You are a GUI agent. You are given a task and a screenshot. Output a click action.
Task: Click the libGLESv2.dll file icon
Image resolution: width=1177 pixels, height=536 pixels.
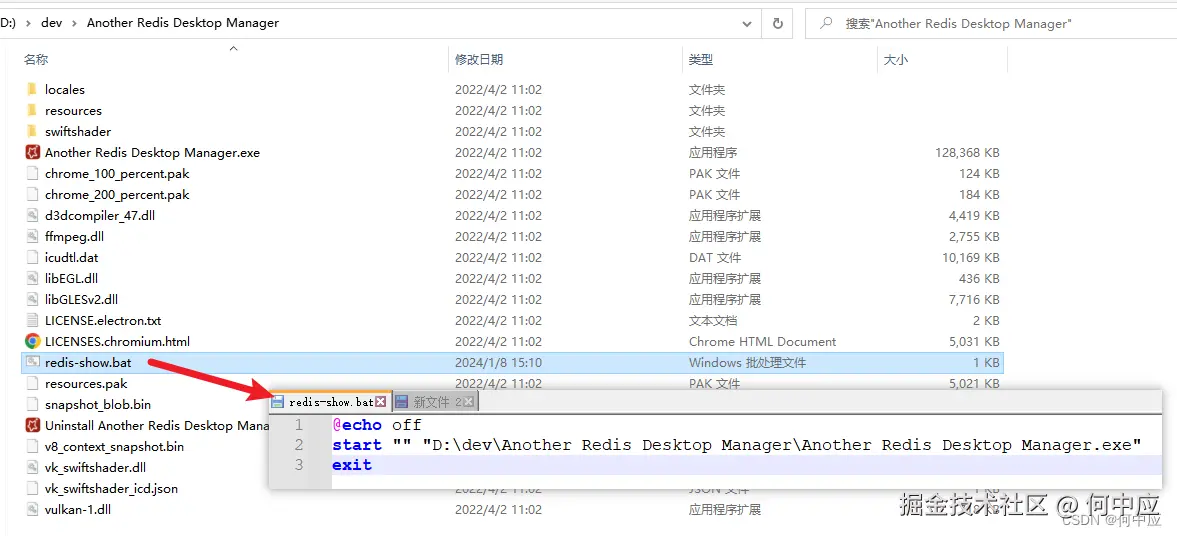pyautogui.click(x=32, y=300)
